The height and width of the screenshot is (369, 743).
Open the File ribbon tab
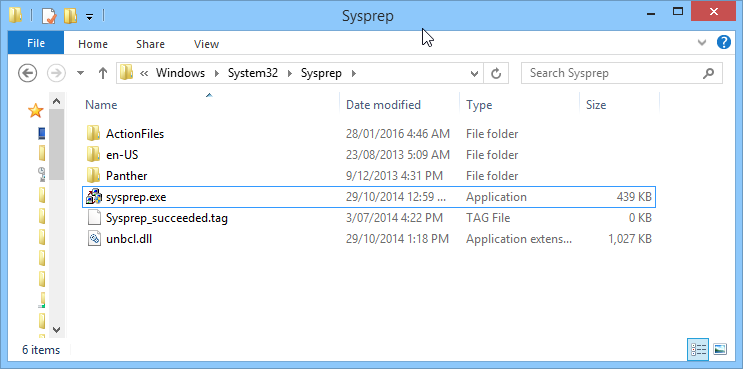point(36,43)
